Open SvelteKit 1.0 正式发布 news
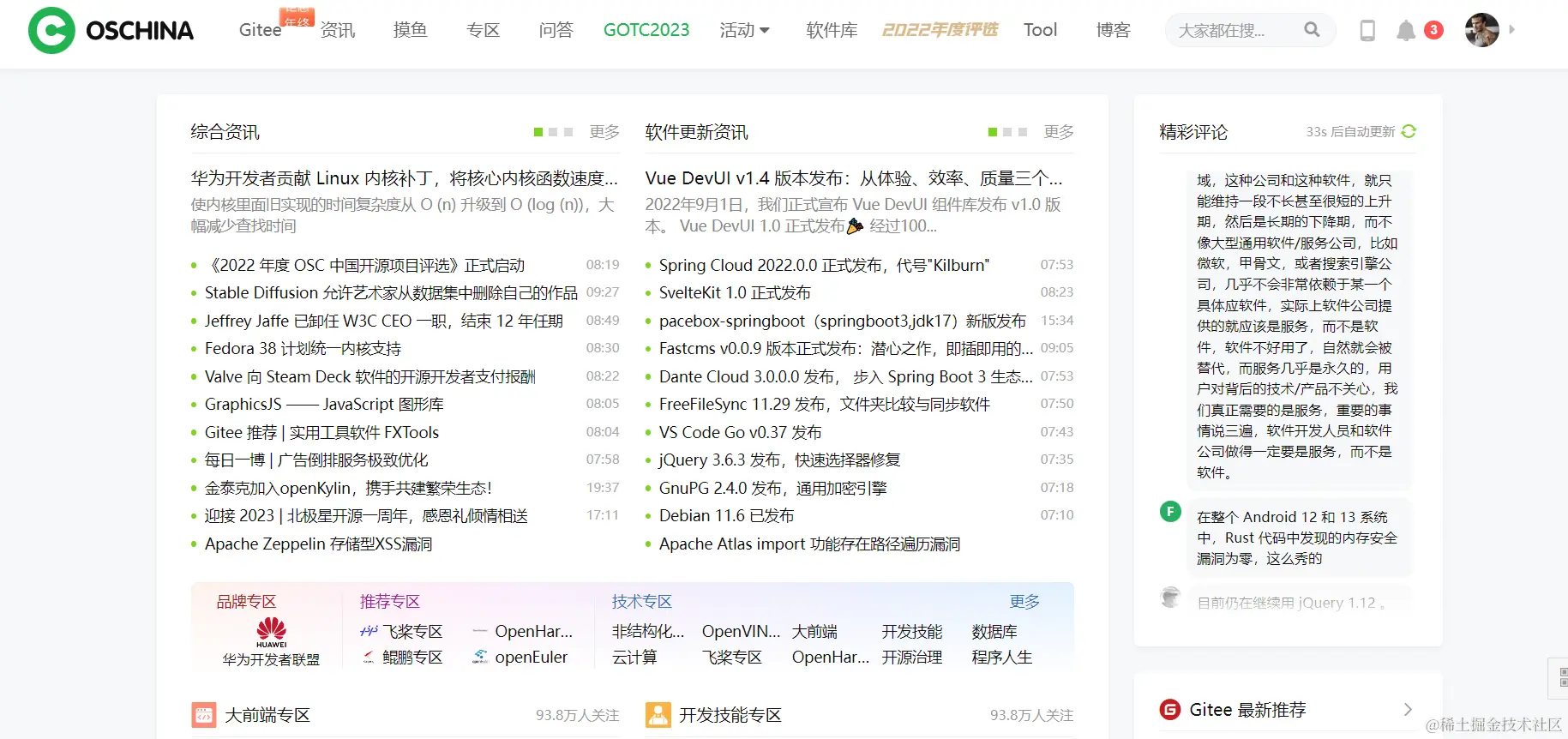 (735, 293)
